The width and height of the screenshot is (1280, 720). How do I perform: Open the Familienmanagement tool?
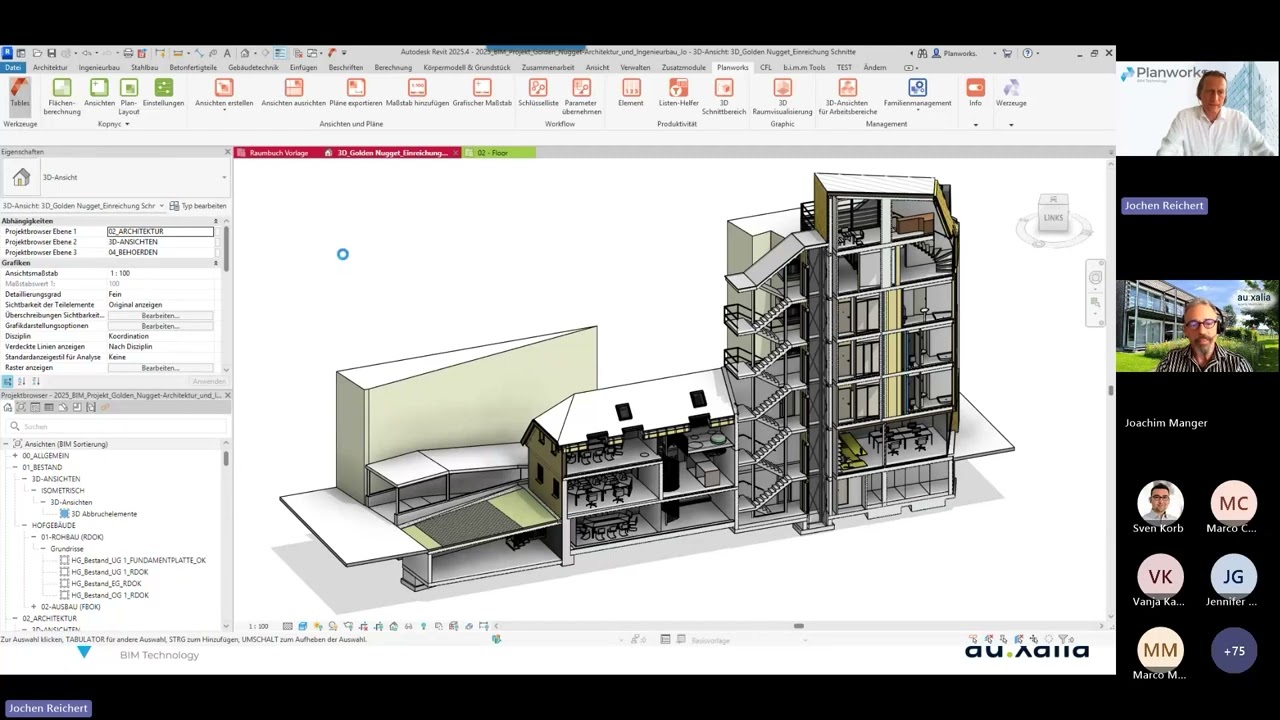[917, 93]
